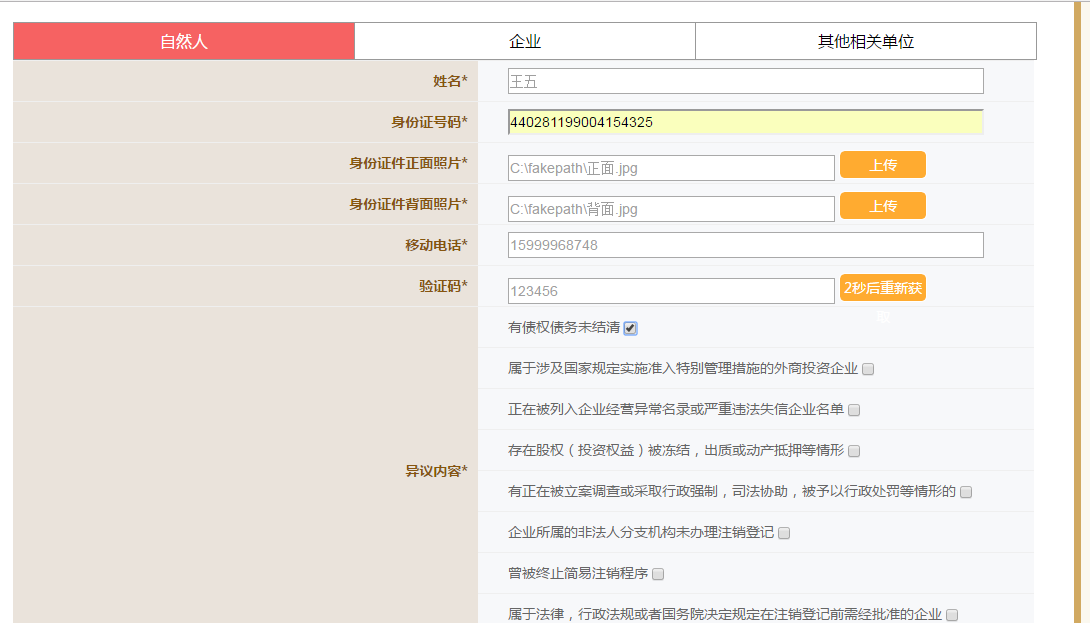This screenshot has height=623, width=1090.
Task: Tick the 股权被冻结、出质或动产抵押 checkbox
Action: coord(854,451)
